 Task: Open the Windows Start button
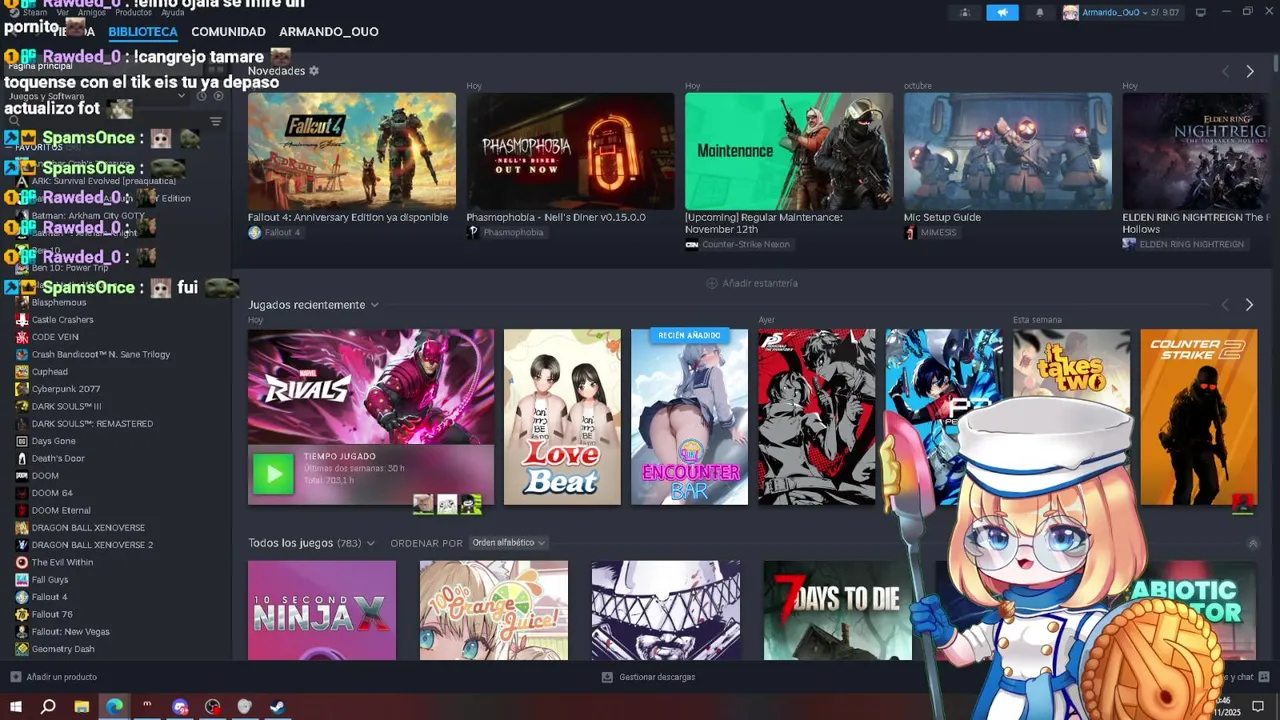point(15,706)
